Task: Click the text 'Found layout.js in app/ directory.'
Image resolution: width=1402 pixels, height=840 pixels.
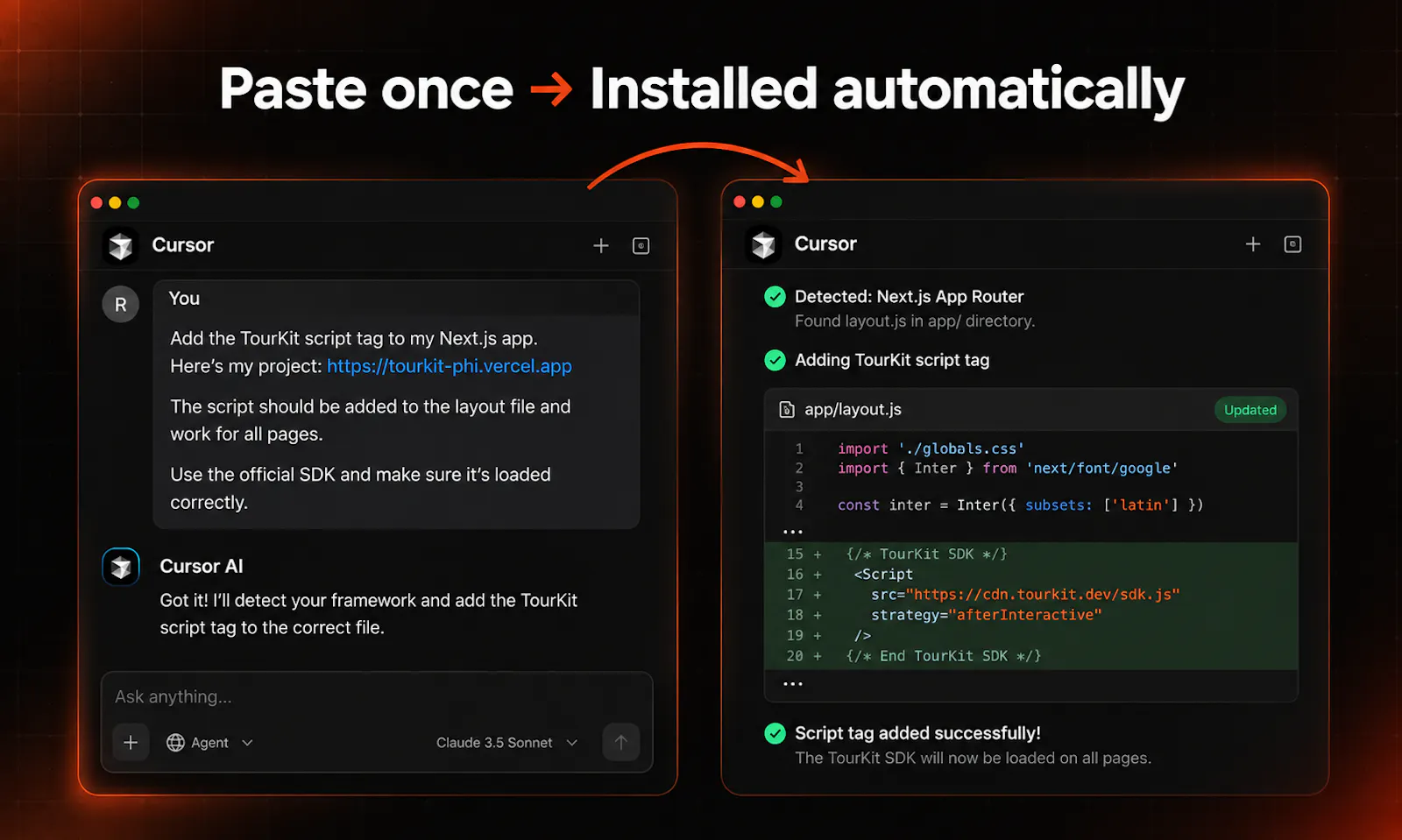Action: (915, 321)
